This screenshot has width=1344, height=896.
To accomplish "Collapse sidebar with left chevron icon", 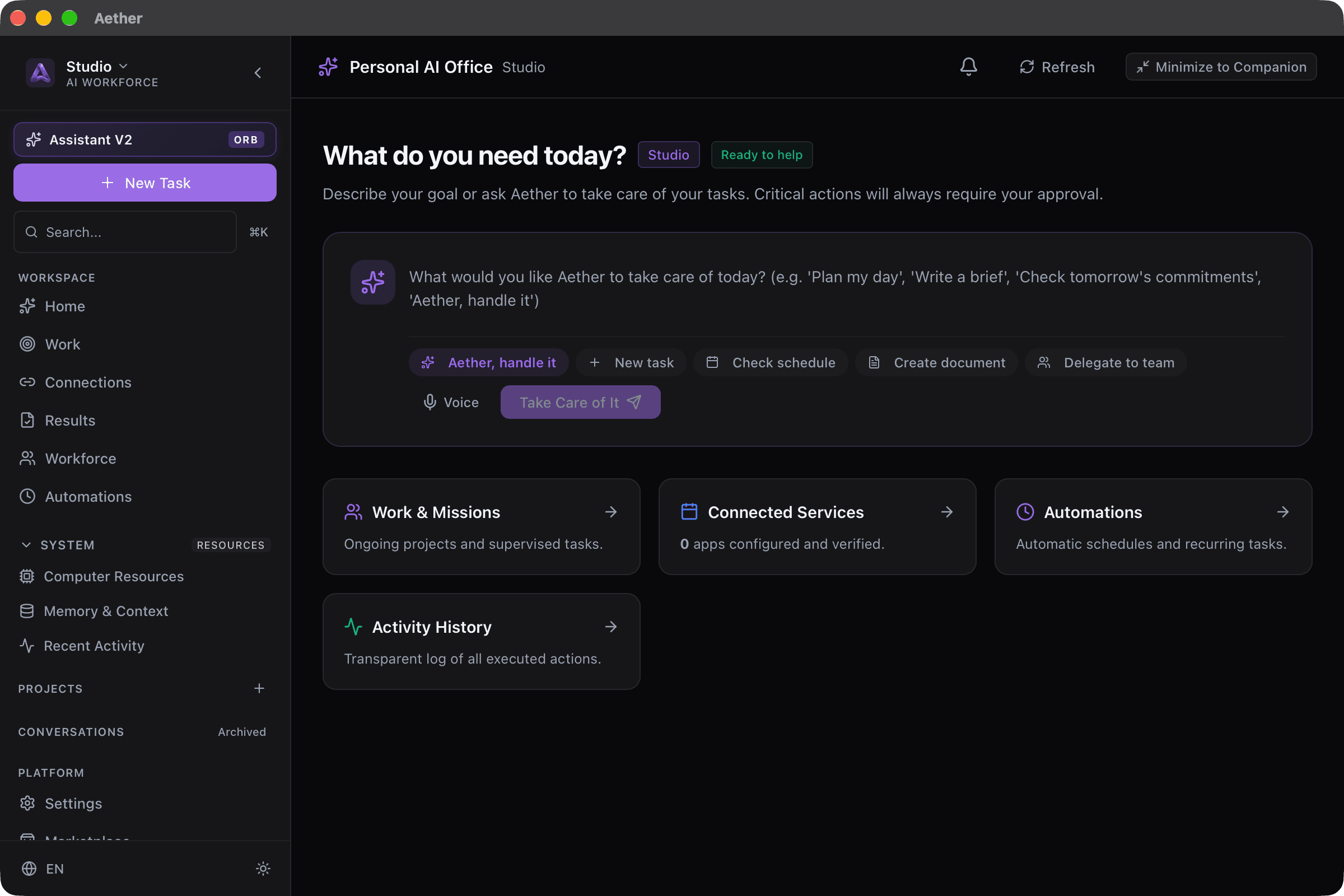I will [x=258, y=73].
